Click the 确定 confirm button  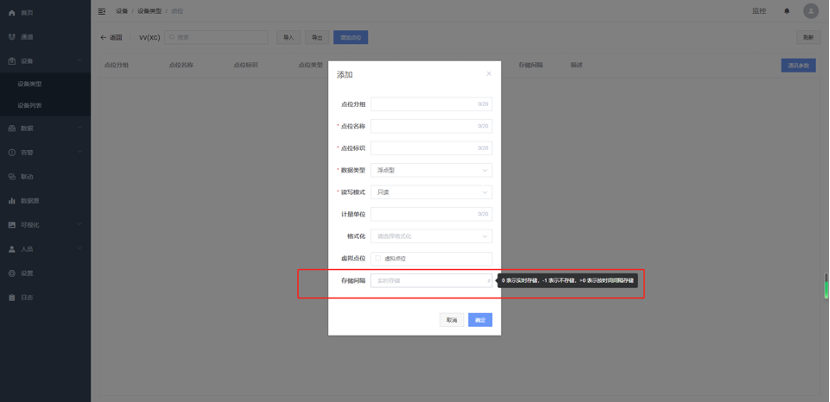(x=480, y=320)
